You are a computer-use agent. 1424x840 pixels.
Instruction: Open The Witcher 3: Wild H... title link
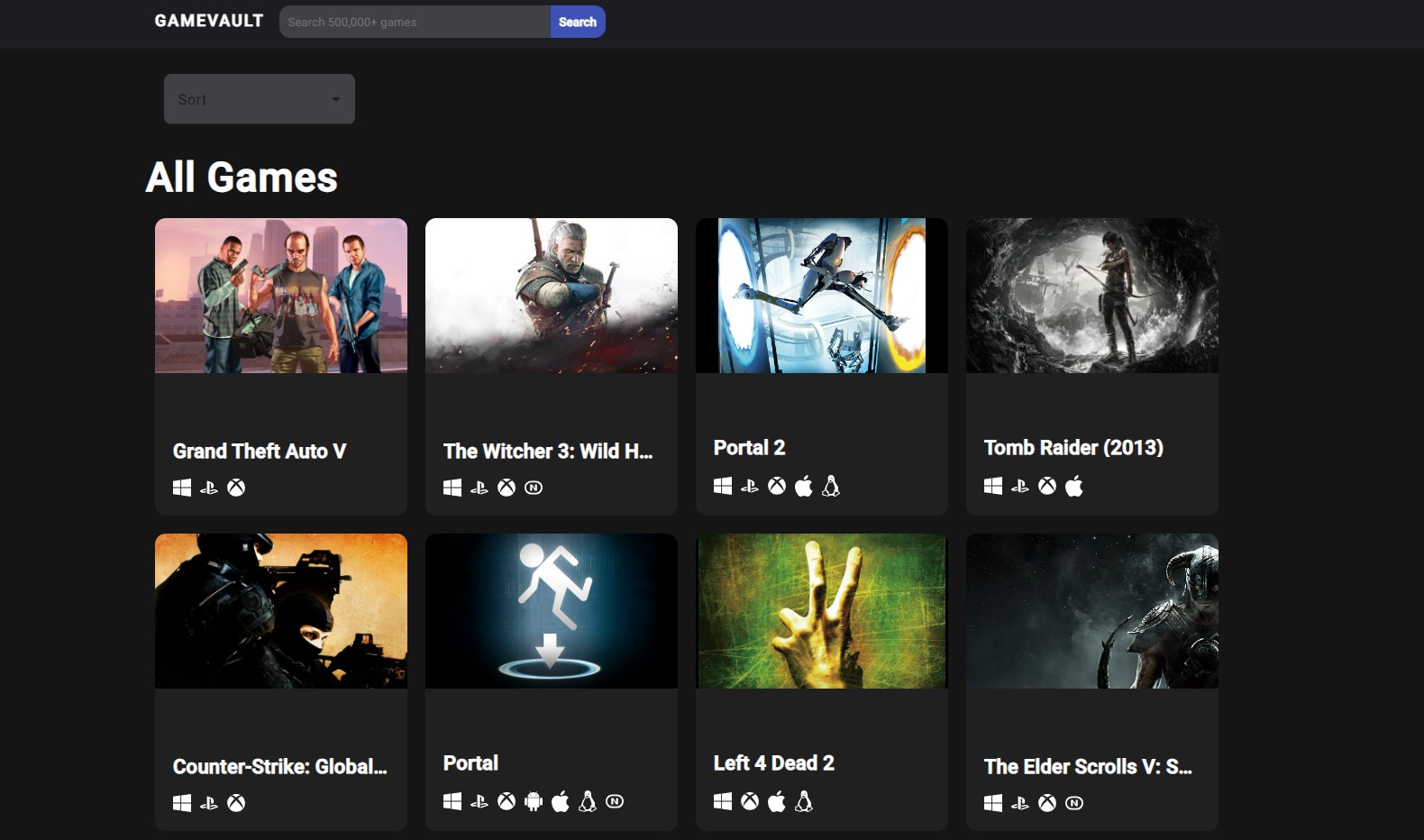tap(548, 452)
